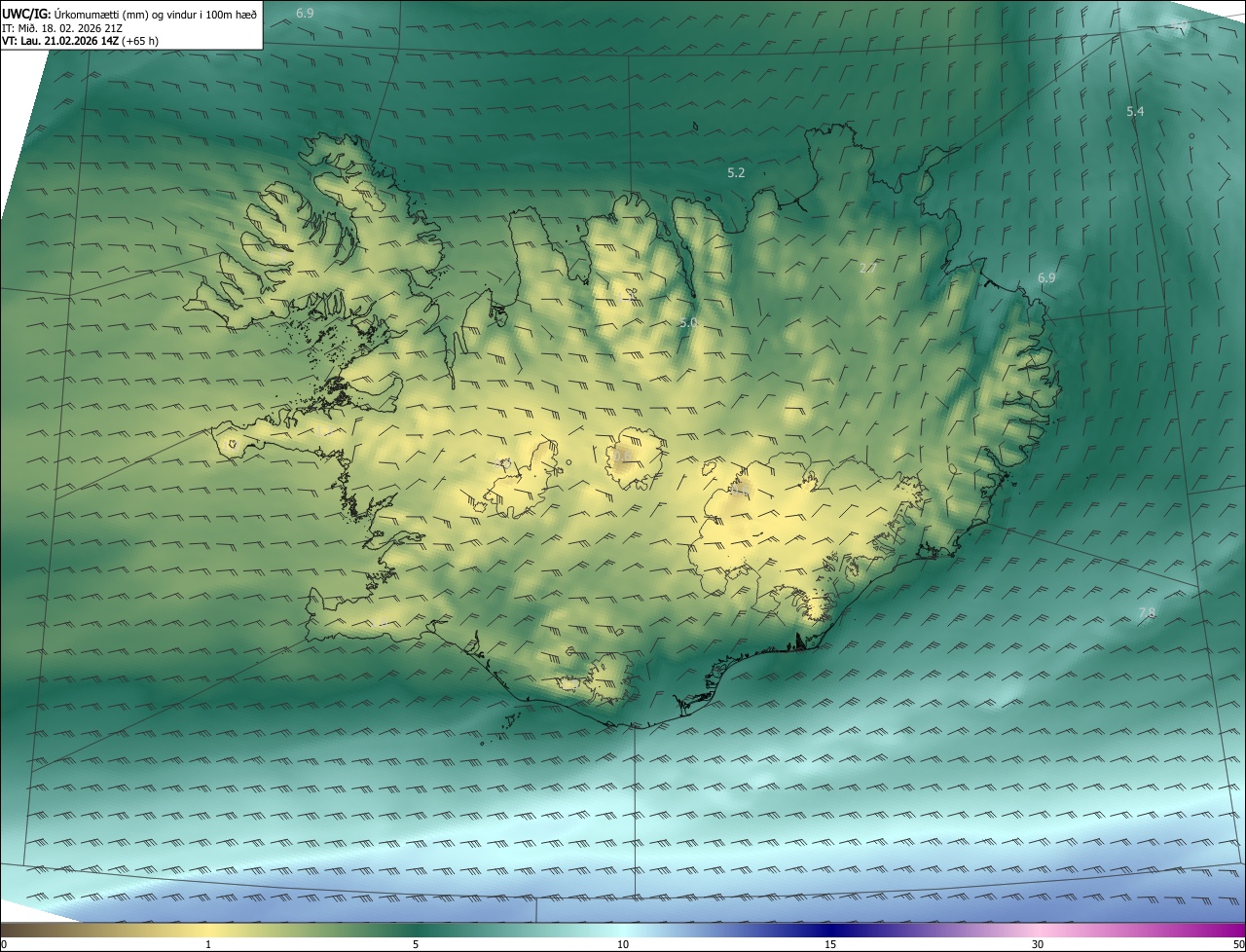The height and width of the screenshot is (952, 1246).
Task: Click the yellow colorbar segment above label 1
Action: pyautogui.click(x=208, y=930)
